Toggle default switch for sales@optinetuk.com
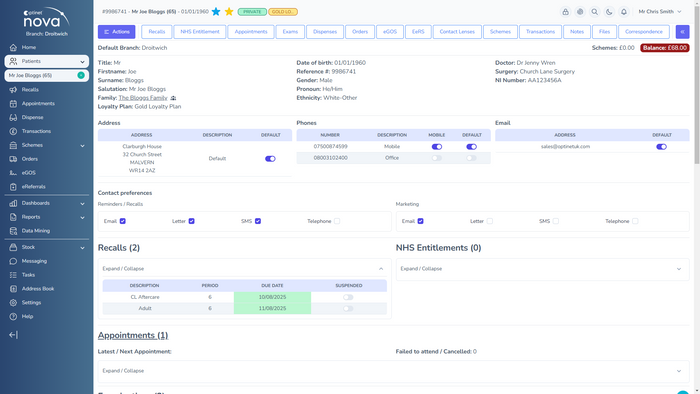Viewport: 700px width, 394px height. pos(661,147)
